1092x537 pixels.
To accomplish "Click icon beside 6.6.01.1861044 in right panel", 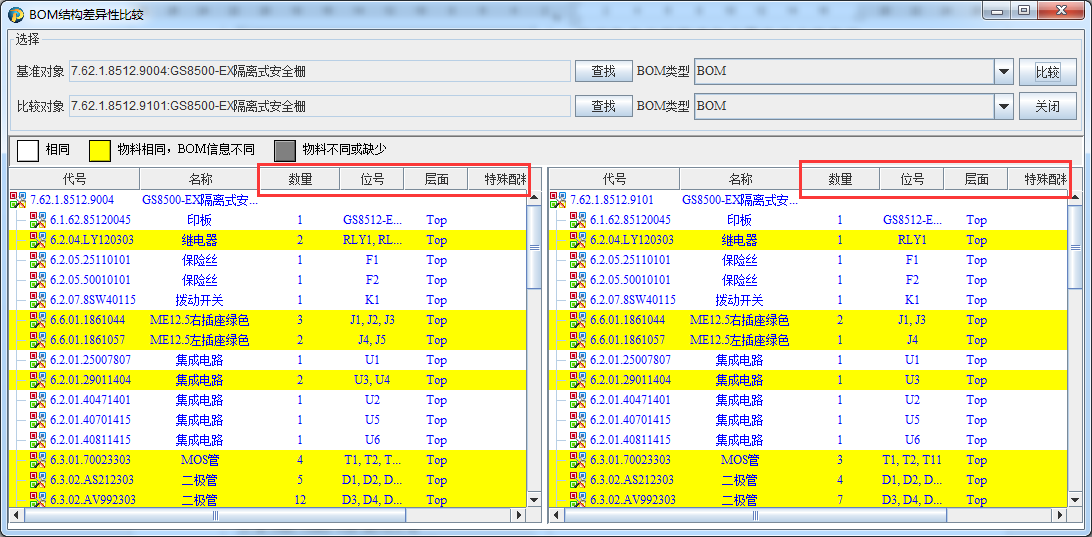I will click(x=578, y=320).
